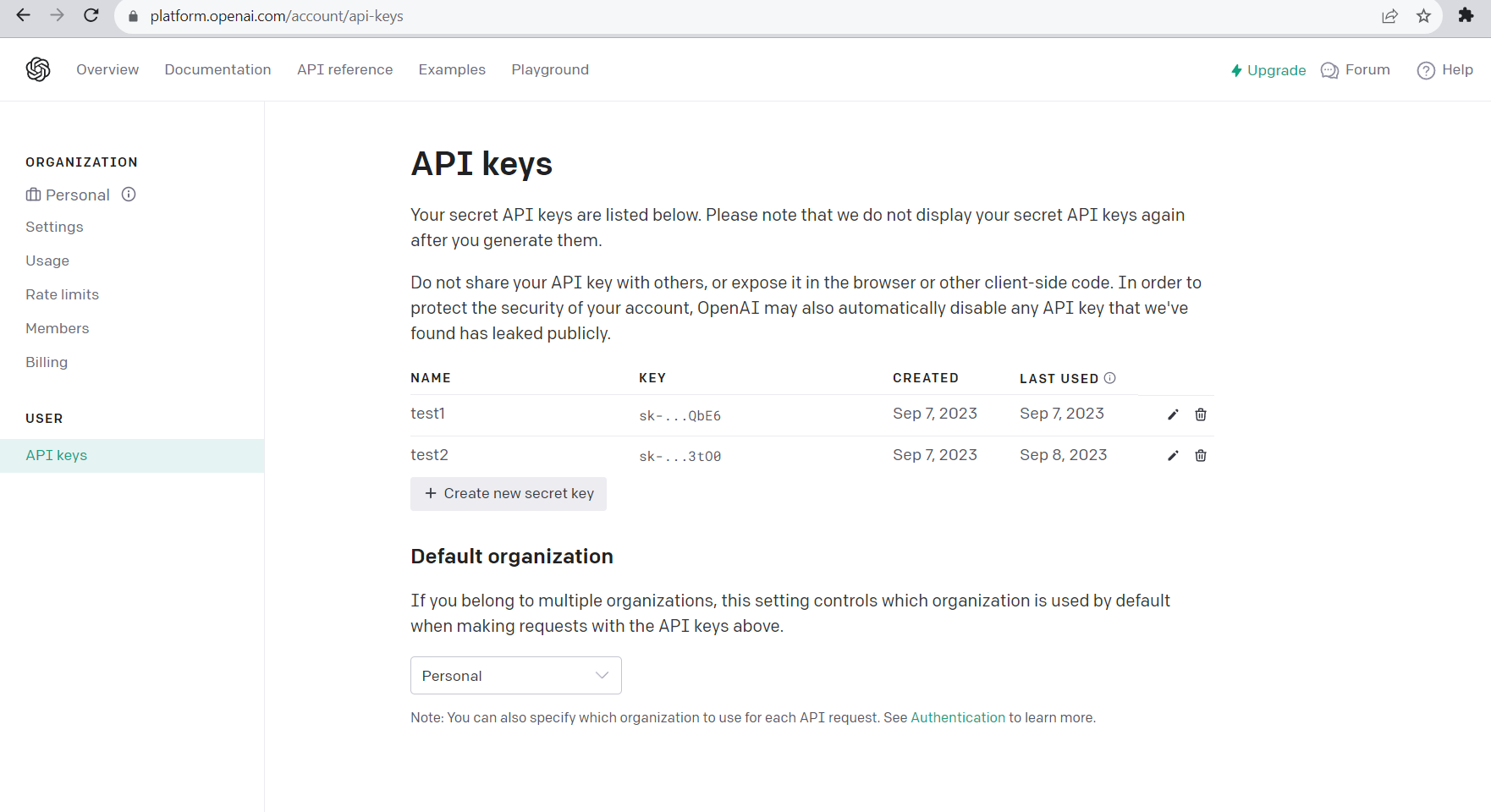Go back with the browser back arrow
Screen dimensions: 1491x812
[x=23, y=16]
